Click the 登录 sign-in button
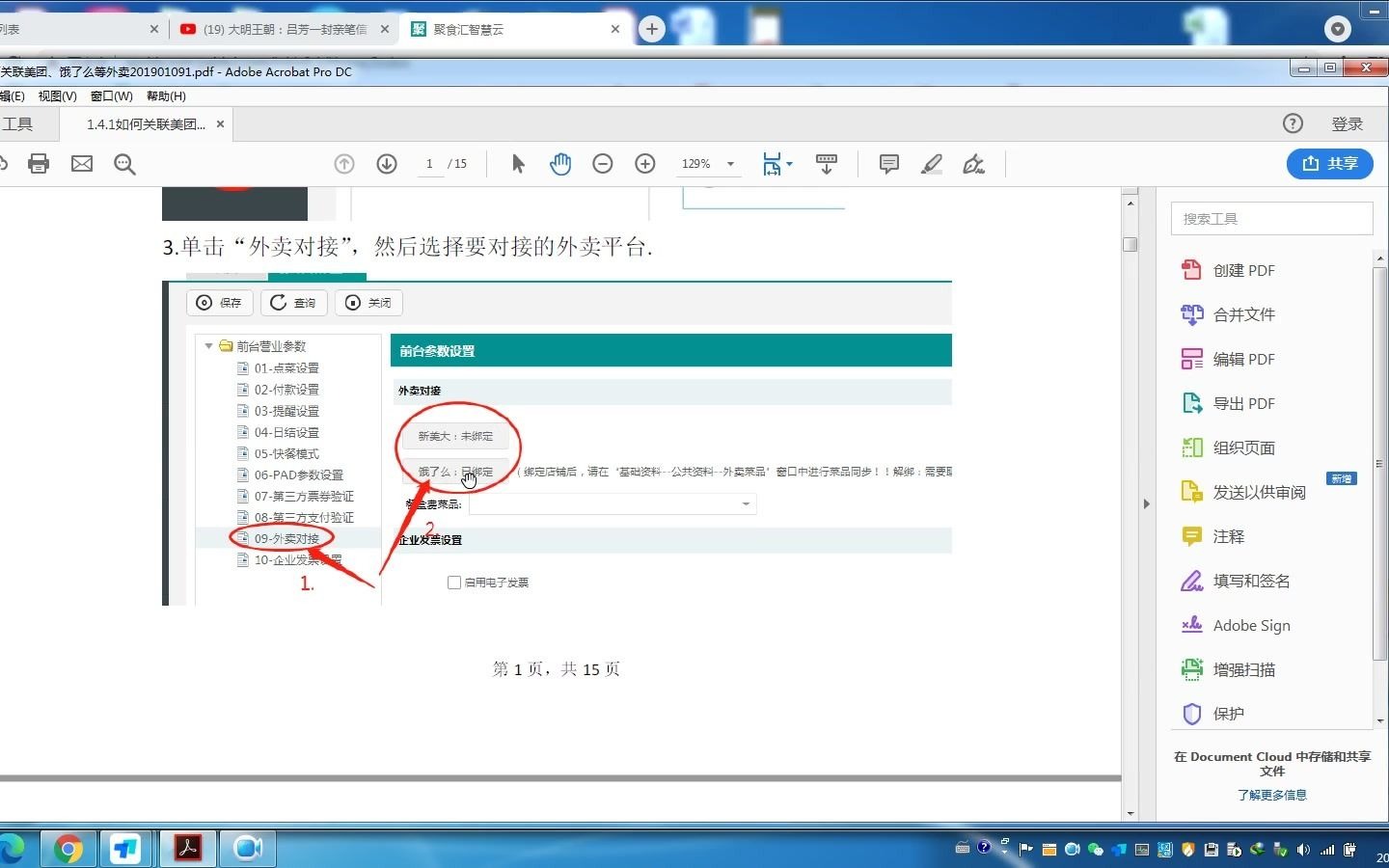 1347,124
